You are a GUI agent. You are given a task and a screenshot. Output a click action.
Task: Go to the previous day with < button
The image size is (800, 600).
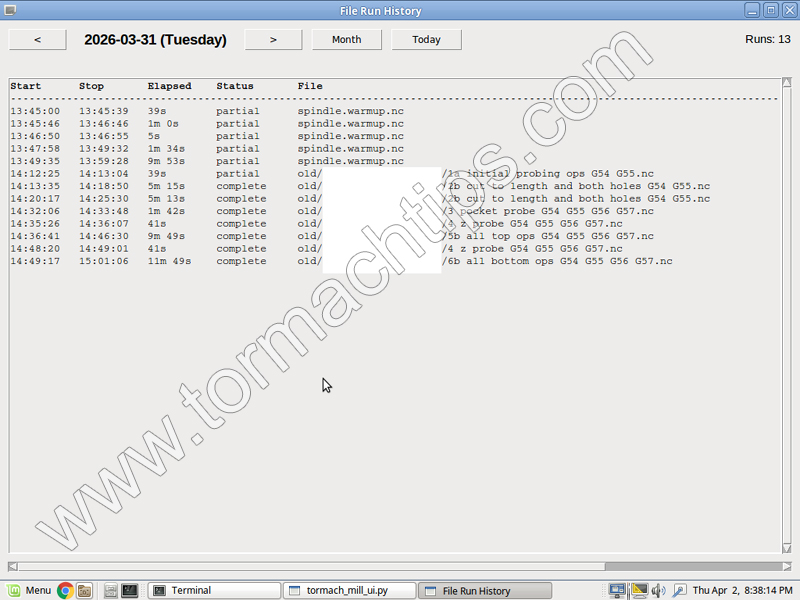coord(38,40)
